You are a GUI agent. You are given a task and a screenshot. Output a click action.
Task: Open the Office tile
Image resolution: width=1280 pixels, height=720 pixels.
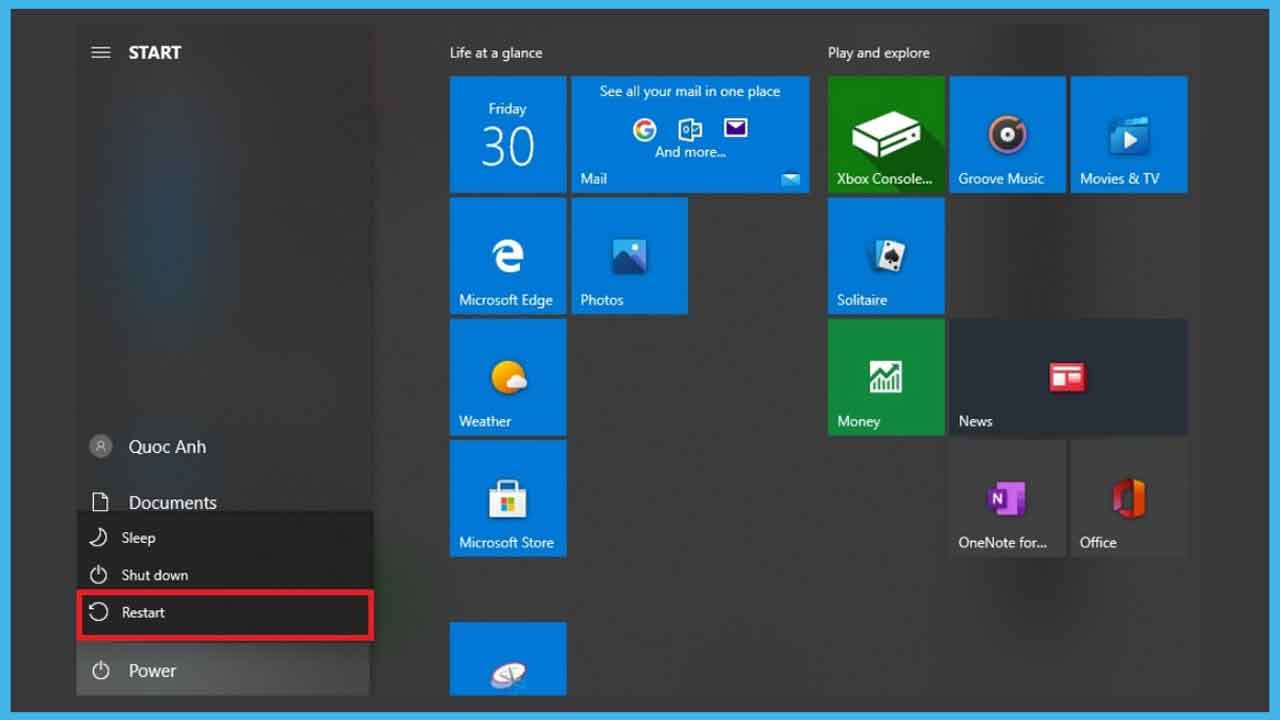point(1128,498)
